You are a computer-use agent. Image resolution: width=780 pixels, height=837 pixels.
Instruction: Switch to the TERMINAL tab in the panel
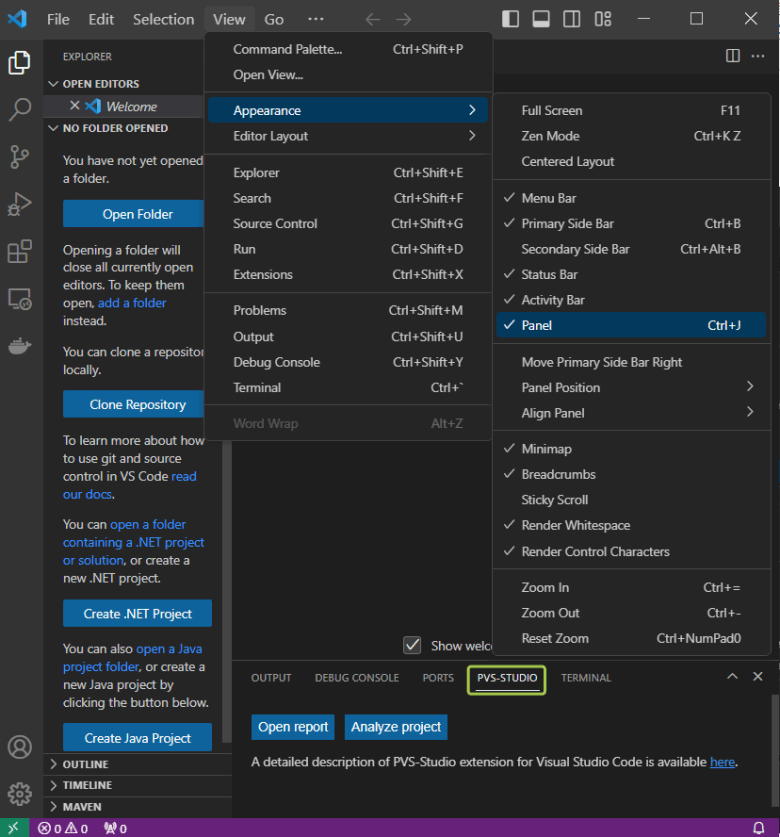(586, 677)
